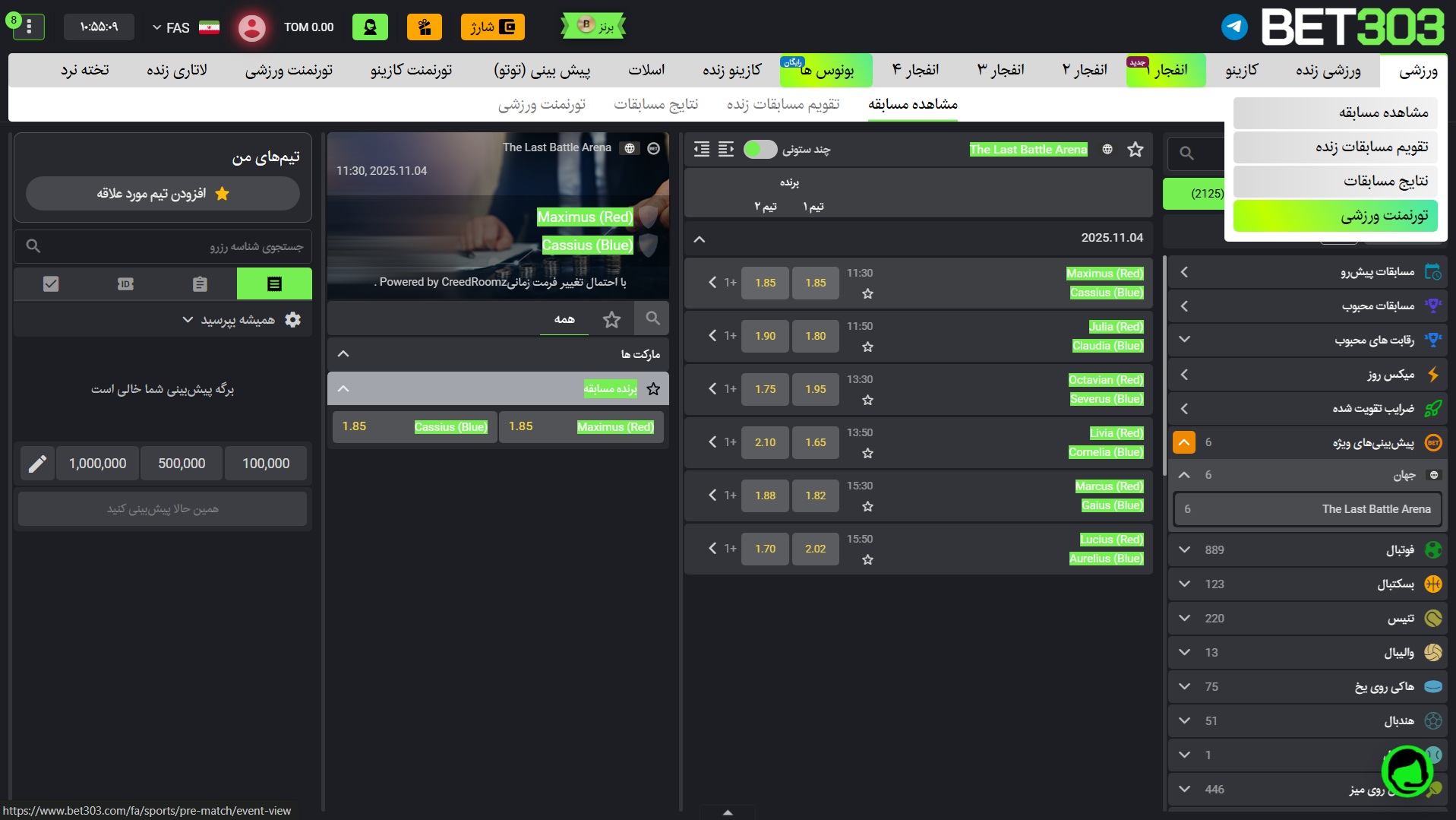Screen dimensions: 1456x820
Task: Select the 500,000 quick stake amount
Action: [182, 464]
